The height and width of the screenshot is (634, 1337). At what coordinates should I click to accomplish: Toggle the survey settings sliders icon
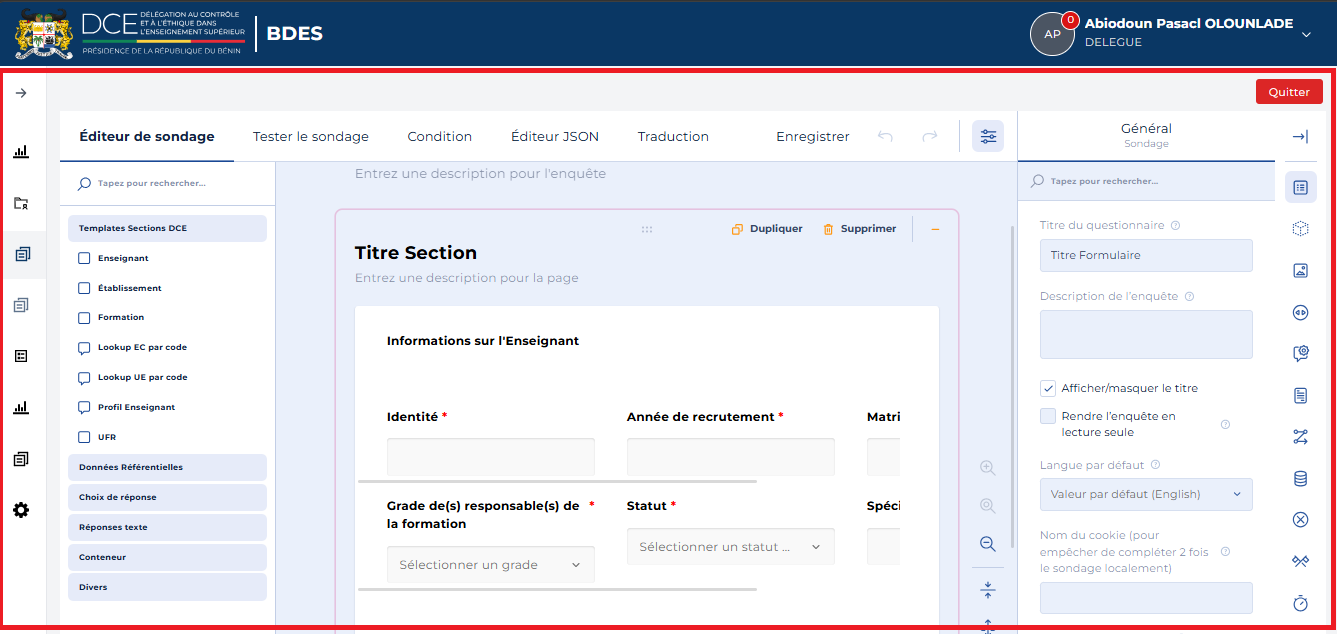pyautogui.click(x=988, y=136)
